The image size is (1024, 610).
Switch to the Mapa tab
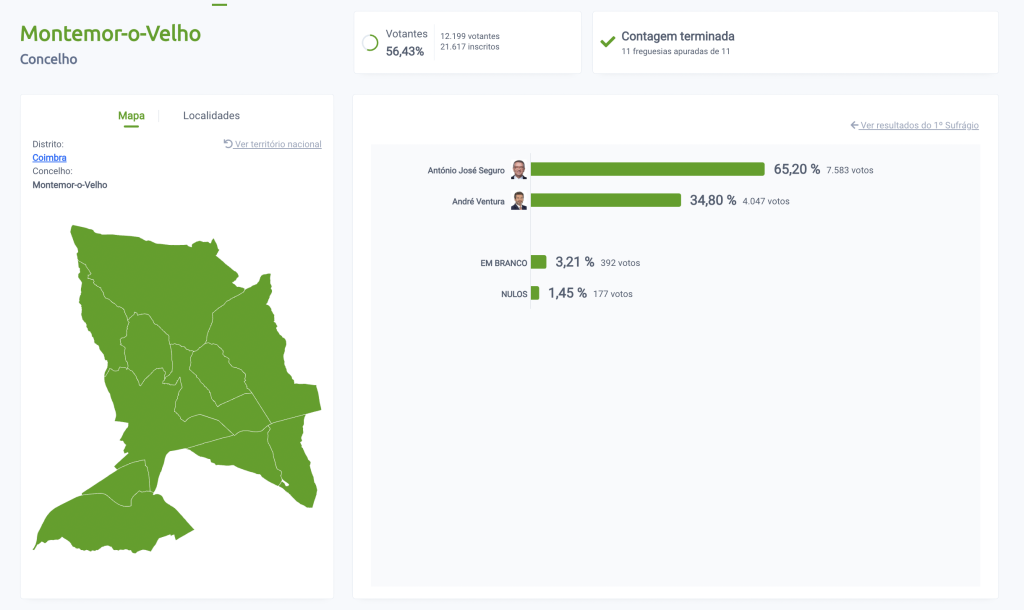coord(131,116)
